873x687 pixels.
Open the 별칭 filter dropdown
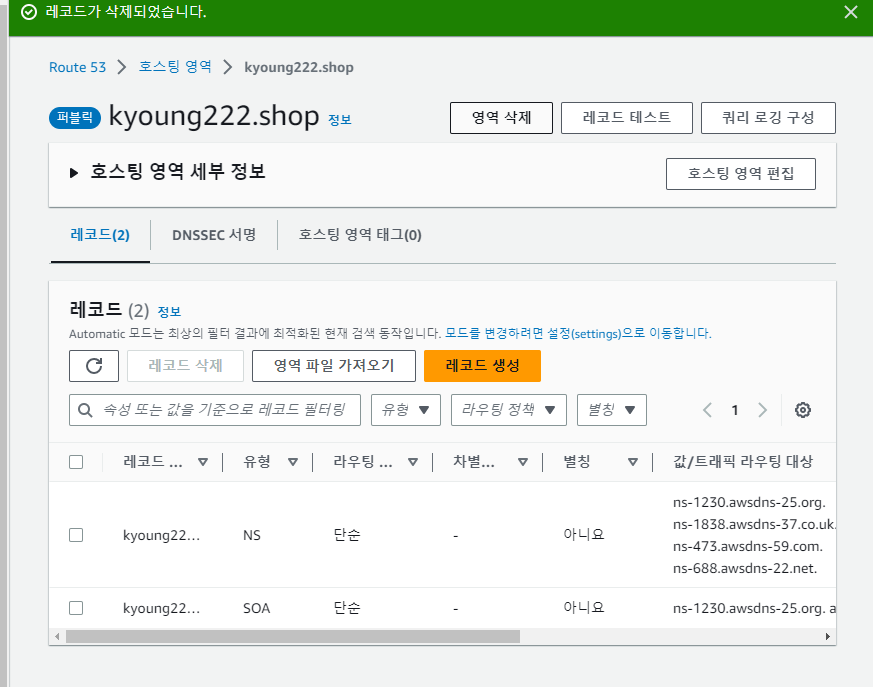pyautogui.click(x=612, y=410)
